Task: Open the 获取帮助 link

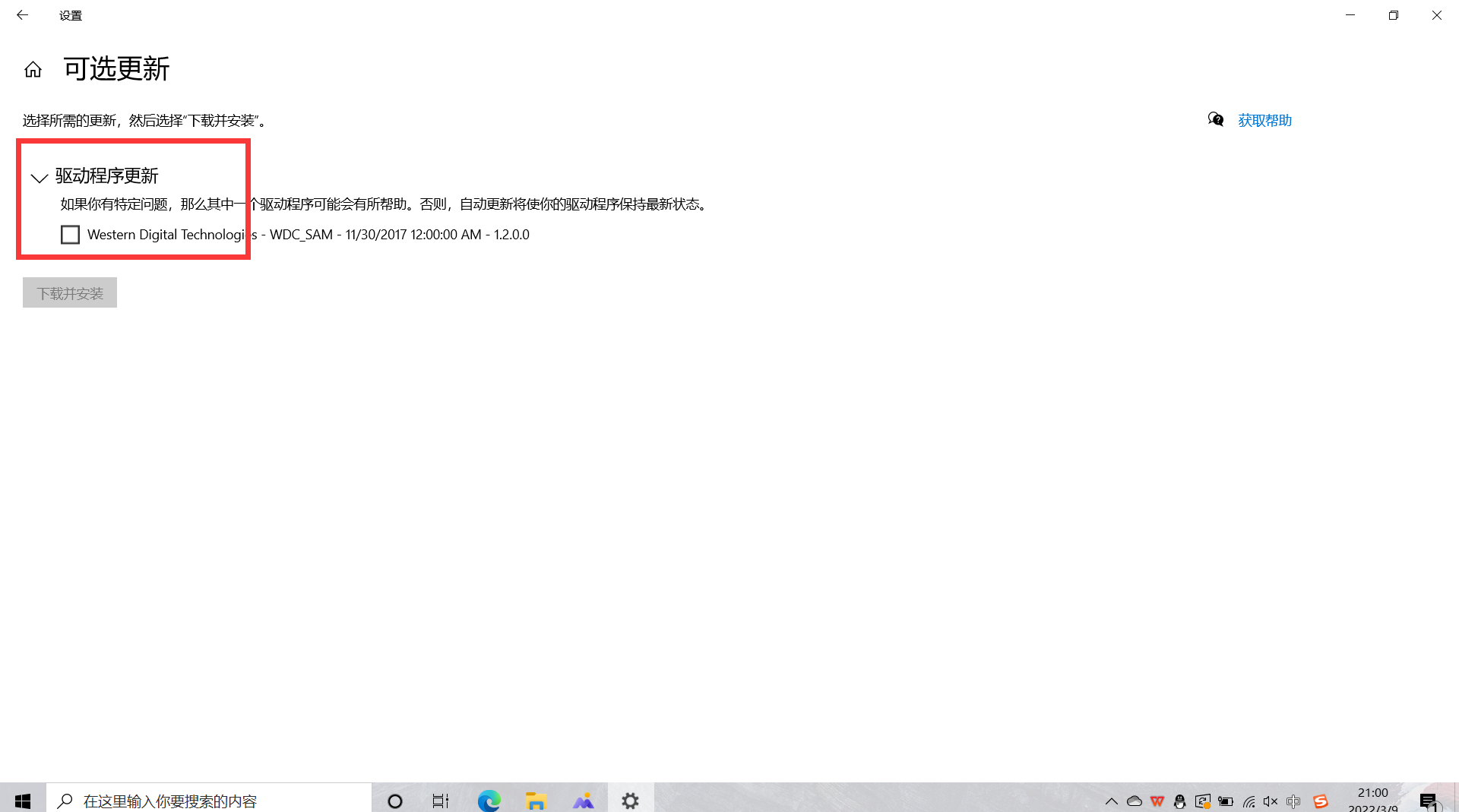Action: (1264, 120)
